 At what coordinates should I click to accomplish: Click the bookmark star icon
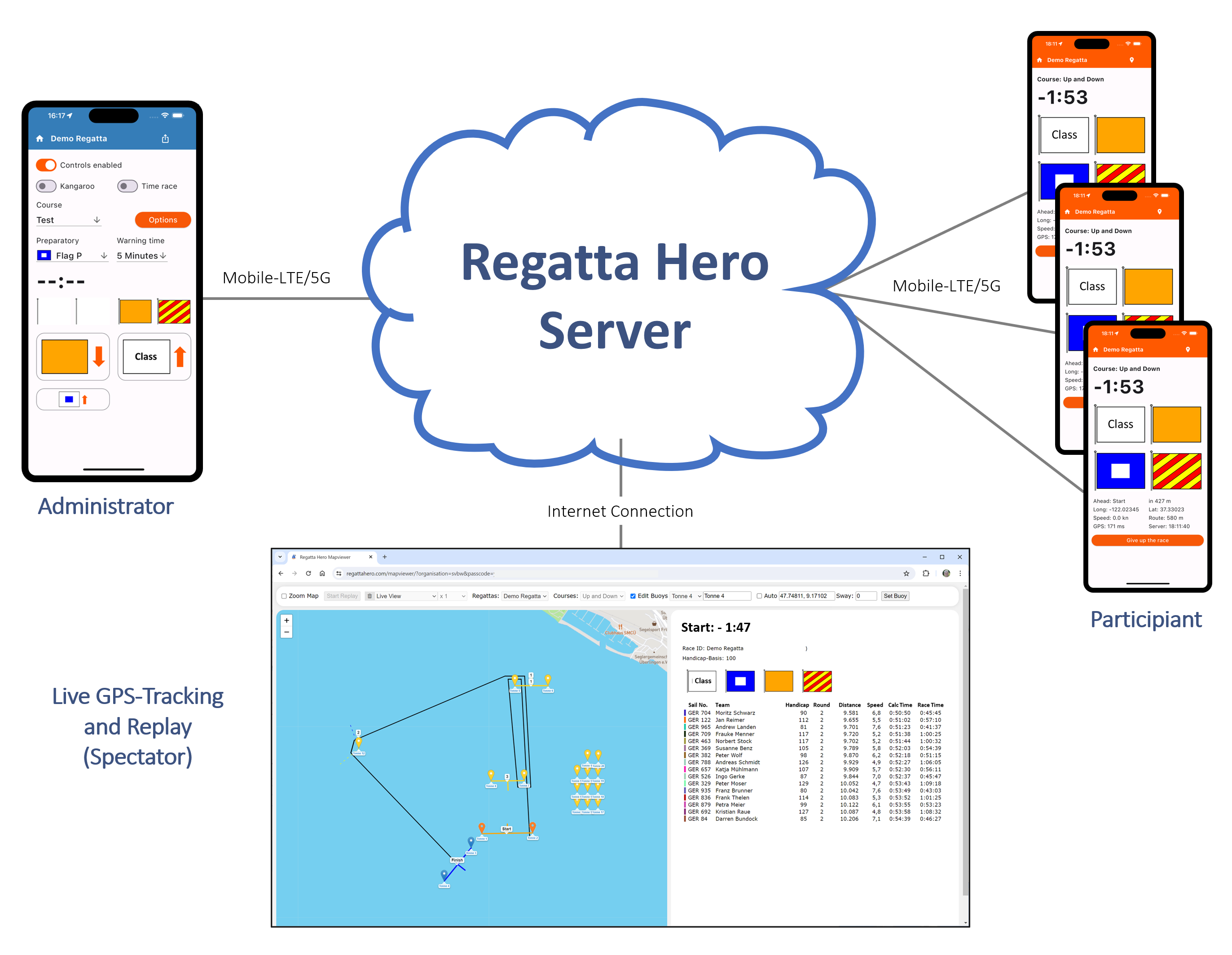(906, 573)
